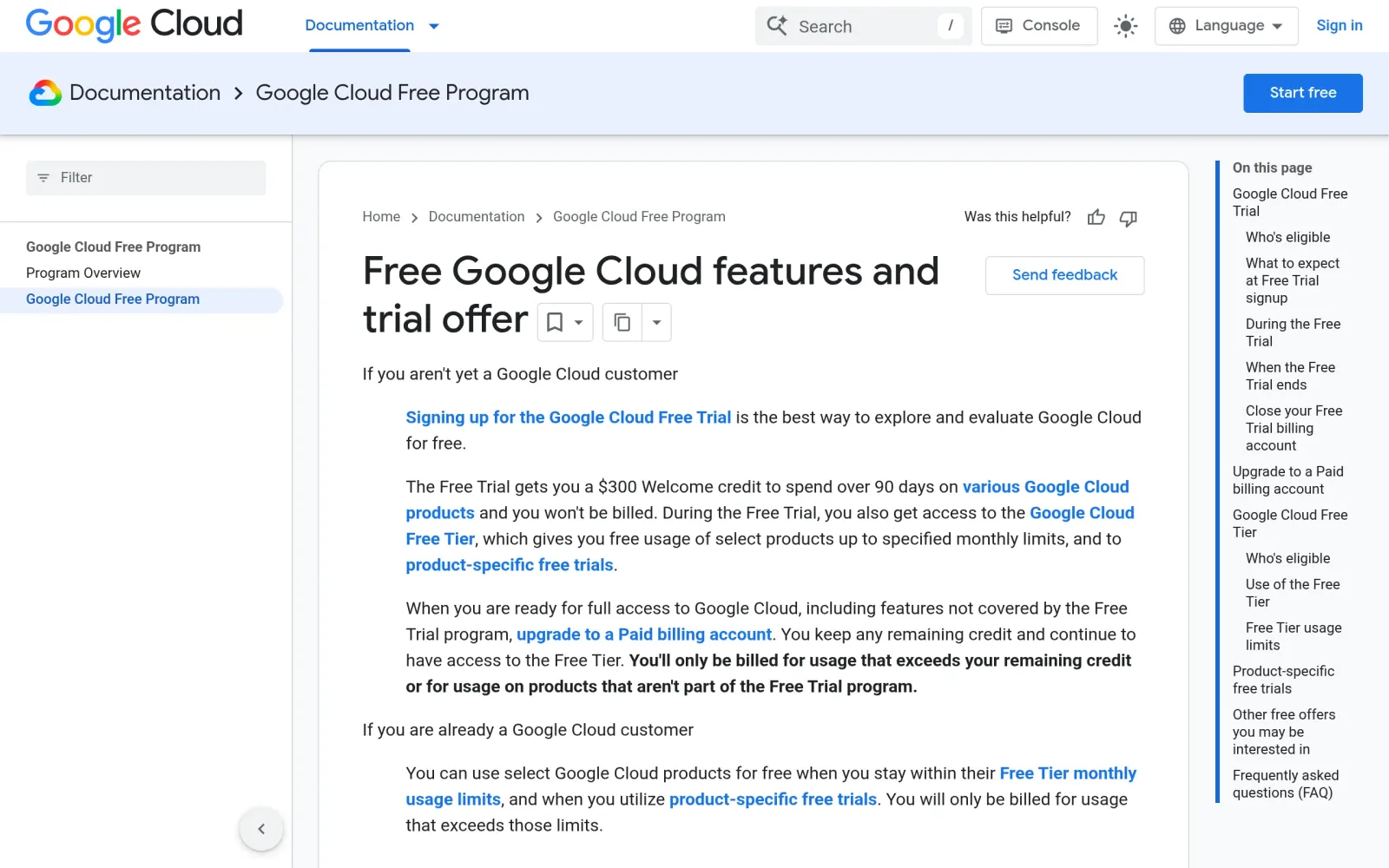Click Documentation breadcrumb in article
Screen dimensions: 1389x868
click(x=477, y=217)
